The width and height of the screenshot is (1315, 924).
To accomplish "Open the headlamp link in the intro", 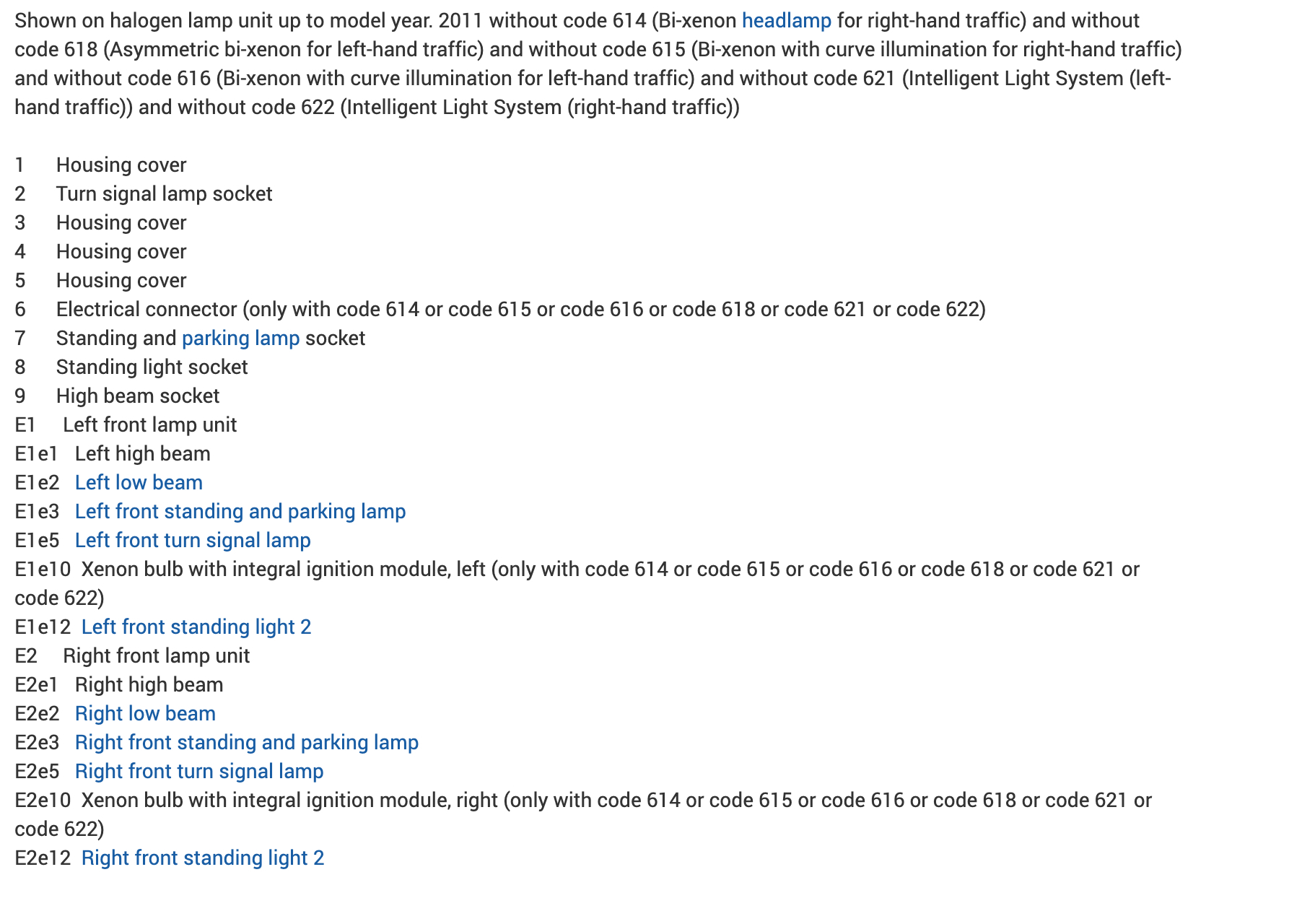I will pyautogui.click(x=786, y=20).
